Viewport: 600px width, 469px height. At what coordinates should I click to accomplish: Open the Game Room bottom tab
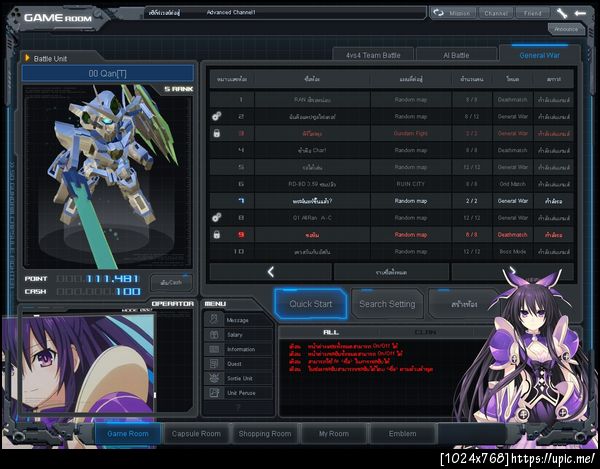[x=128, y=433]
